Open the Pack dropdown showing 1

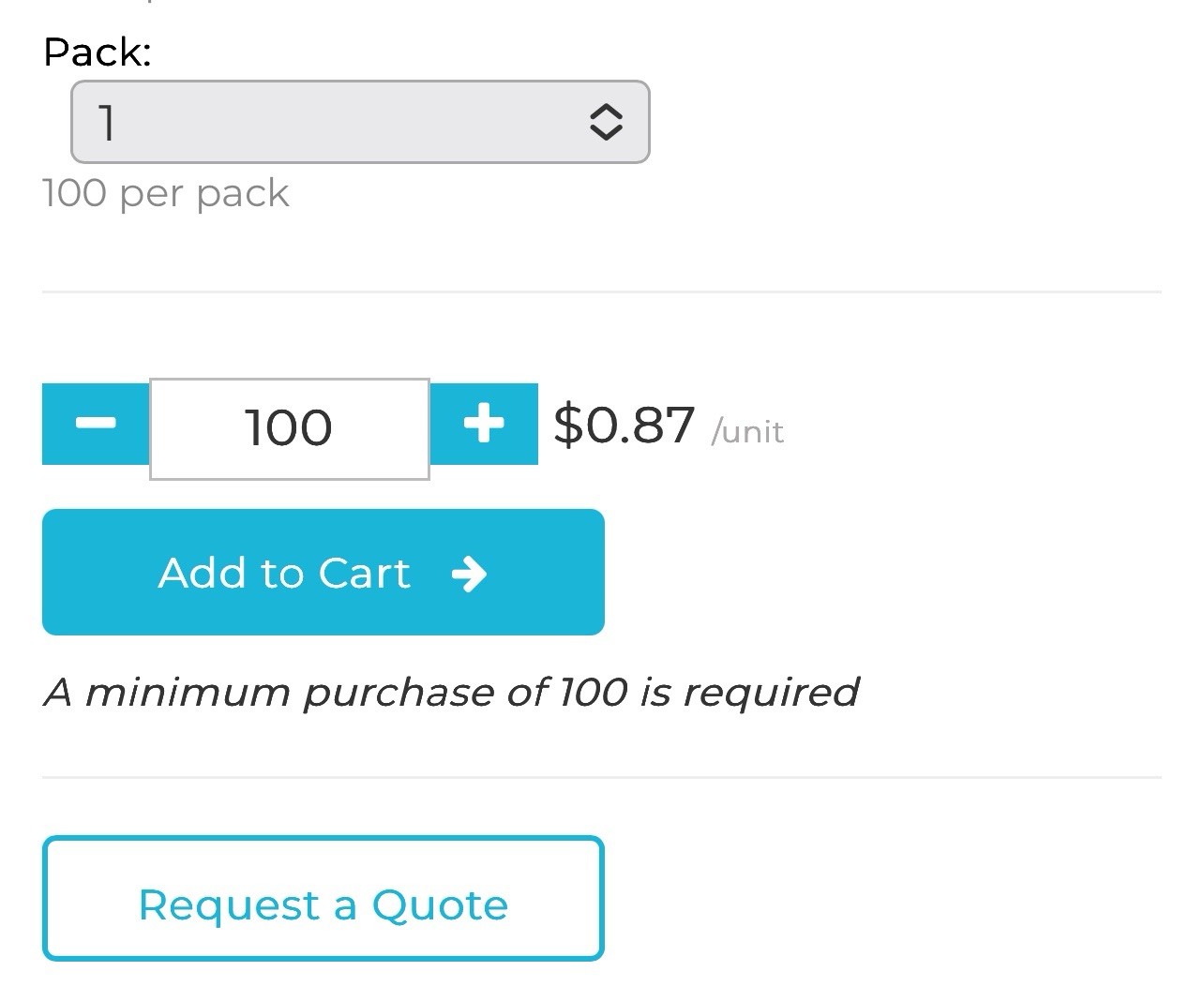[x=360, y=122]
